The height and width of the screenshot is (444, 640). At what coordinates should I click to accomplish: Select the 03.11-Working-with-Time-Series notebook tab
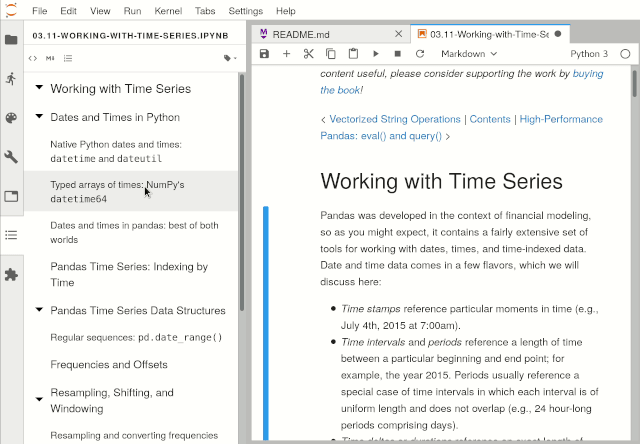point(489,34)
